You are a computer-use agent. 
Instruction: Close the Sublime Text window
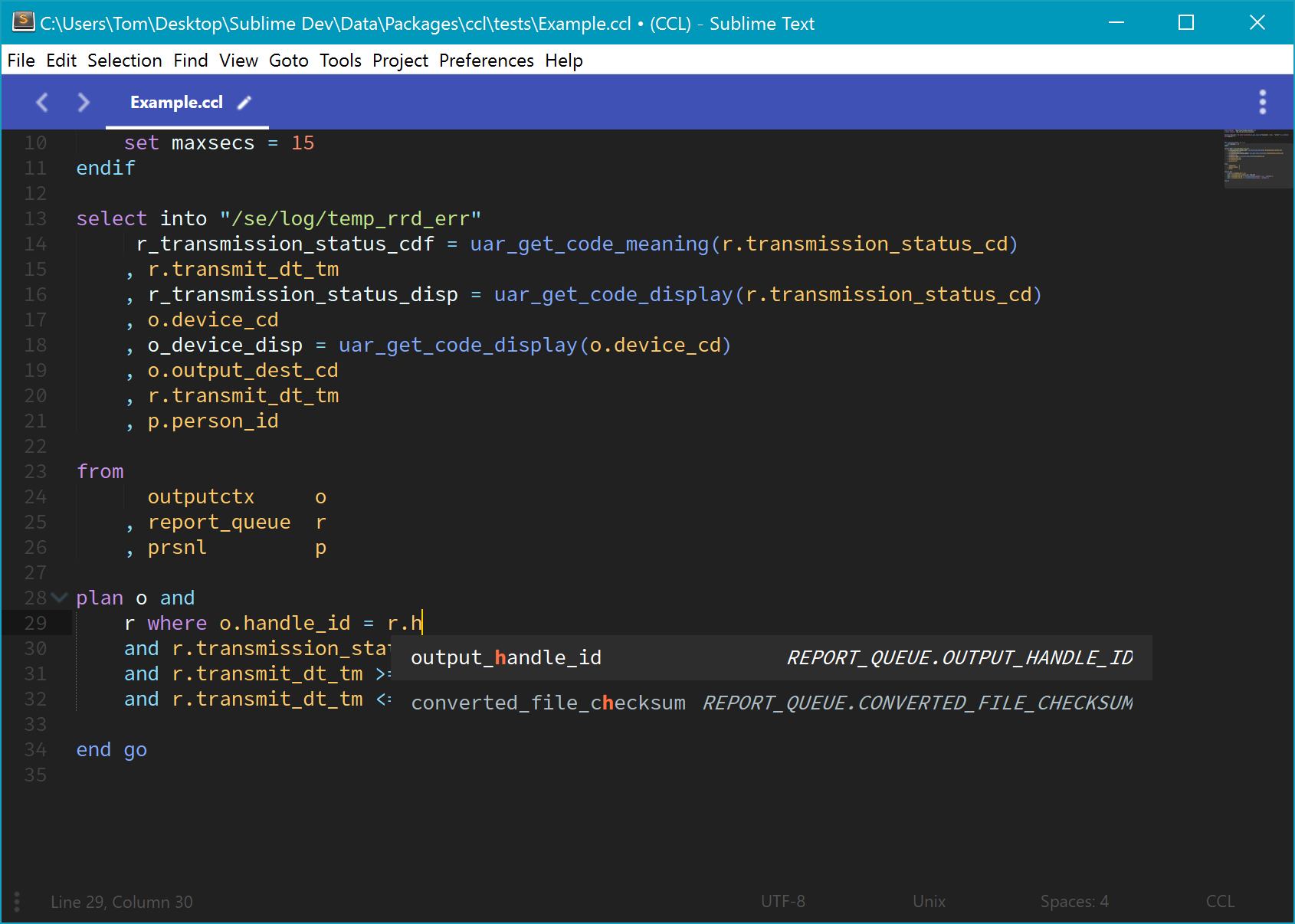[x=1257, y=22]
